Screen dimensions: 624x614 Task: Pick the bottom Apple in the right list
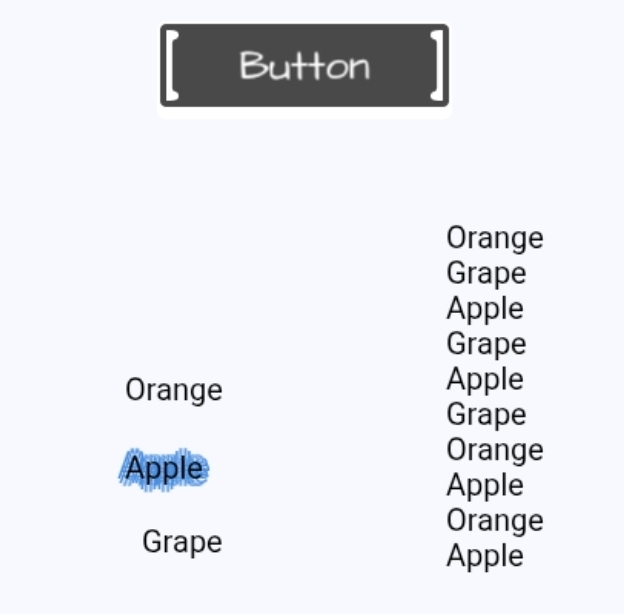pyautogui.click(x=485, y=555)
